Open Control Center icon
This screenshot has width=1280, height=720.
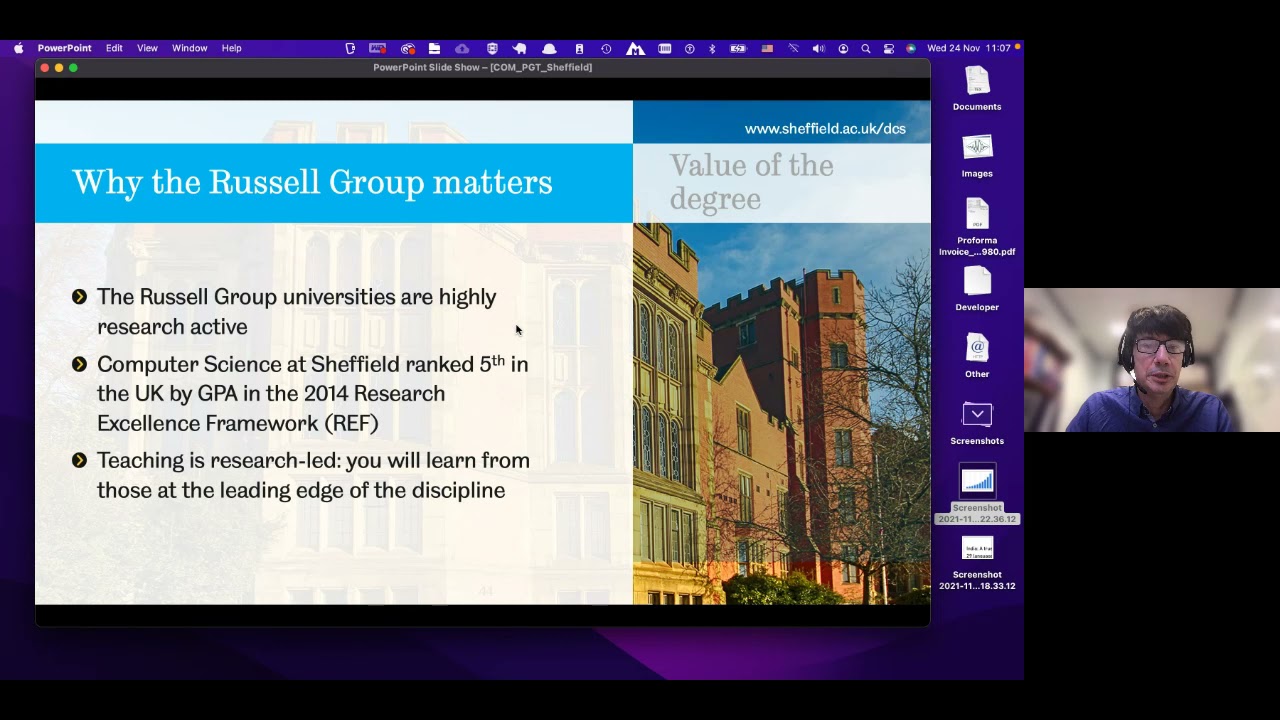click(x=888, y=48)
